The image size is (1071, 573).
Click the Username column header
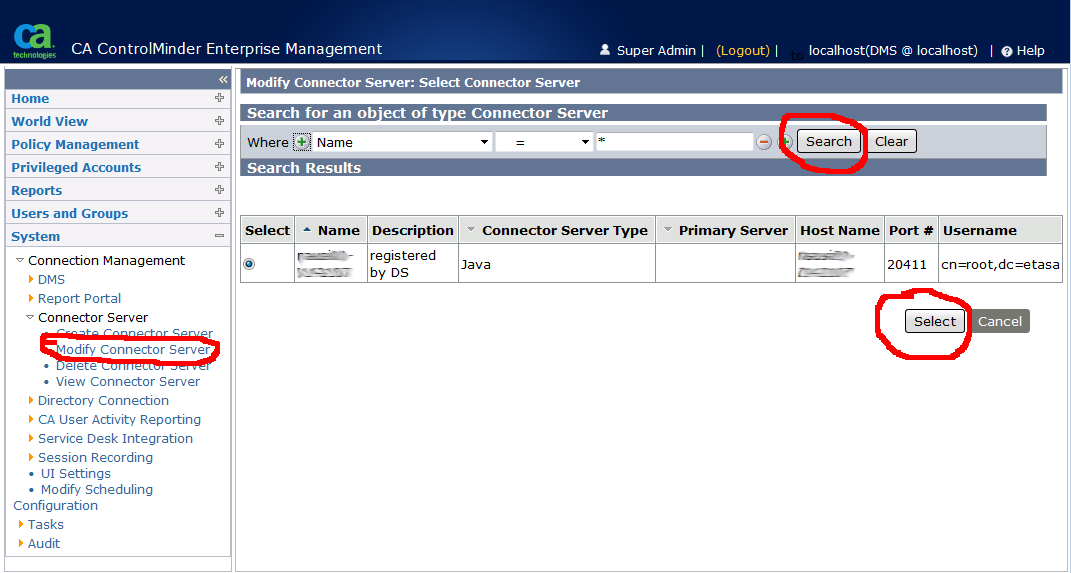coord(1001,230)
